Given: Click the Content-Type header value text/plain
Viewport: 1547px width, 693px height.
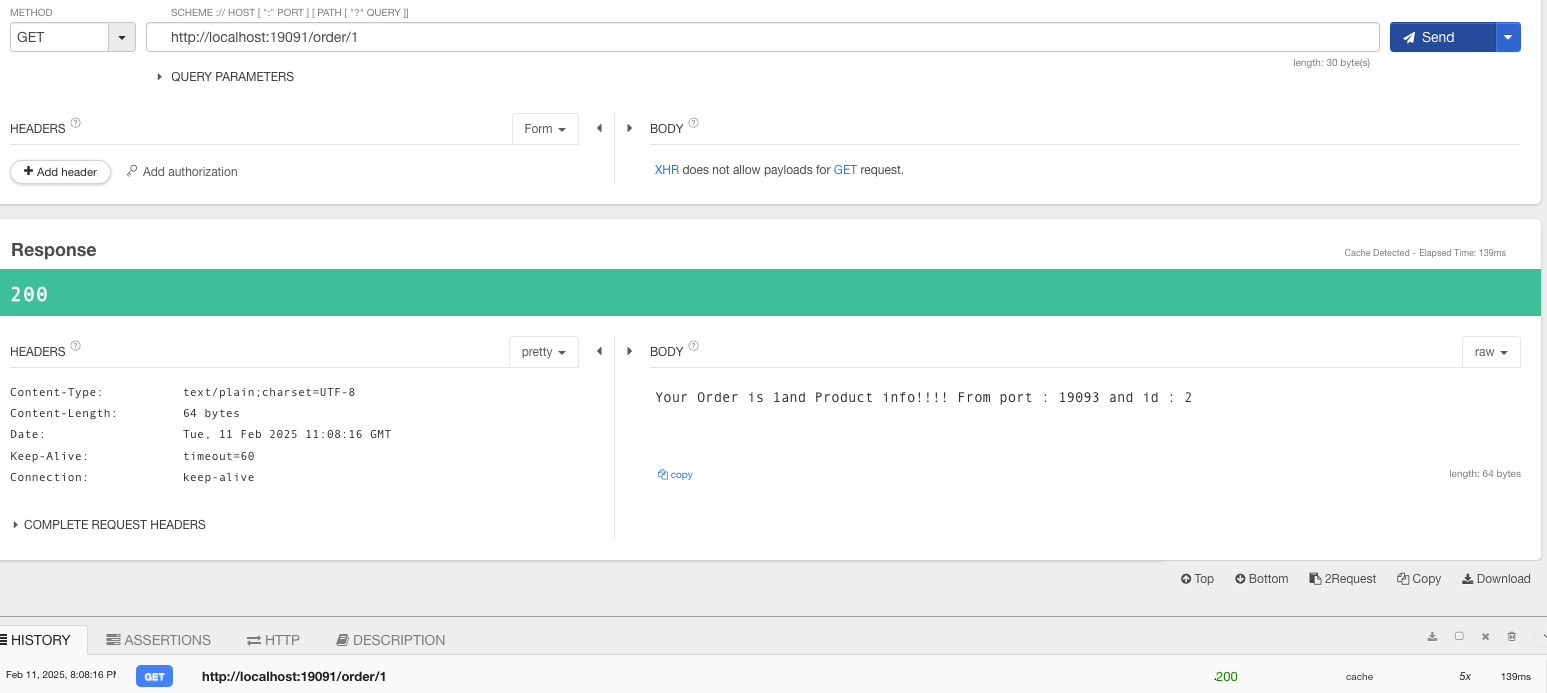Looking at the screenshot, I should 269,392.
